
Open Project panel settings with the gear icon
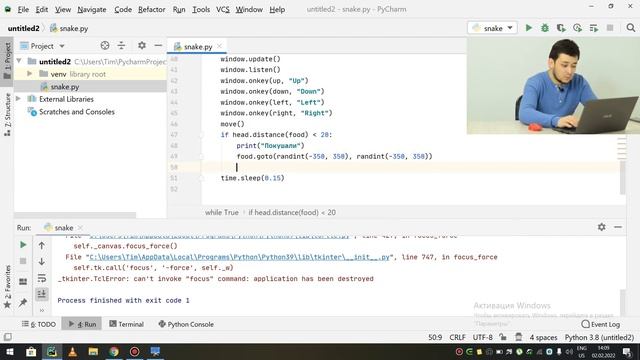point(142,46)
